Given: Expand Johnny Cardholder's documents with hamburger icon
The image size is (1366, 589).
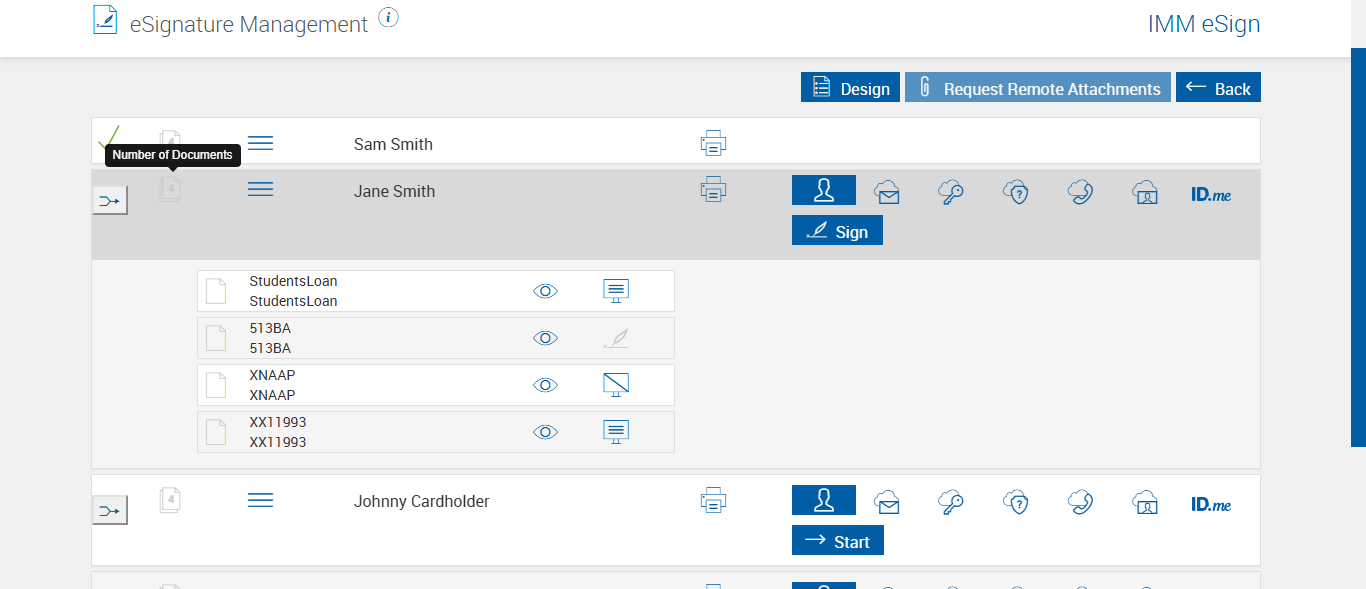Looking at the screenshot, I should coord(260,500).
